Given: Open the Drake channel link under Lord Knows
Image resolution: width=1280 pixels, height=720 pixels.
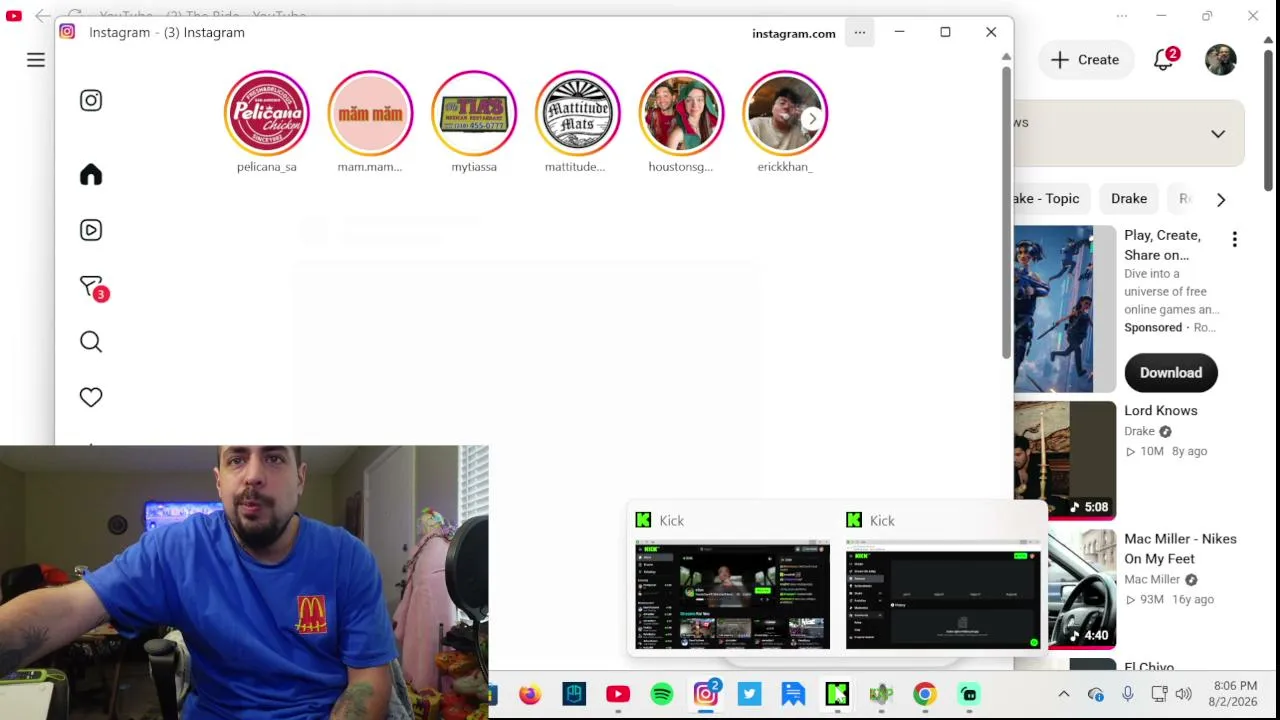Looking at the screenshot, I should click(1139, 431).
